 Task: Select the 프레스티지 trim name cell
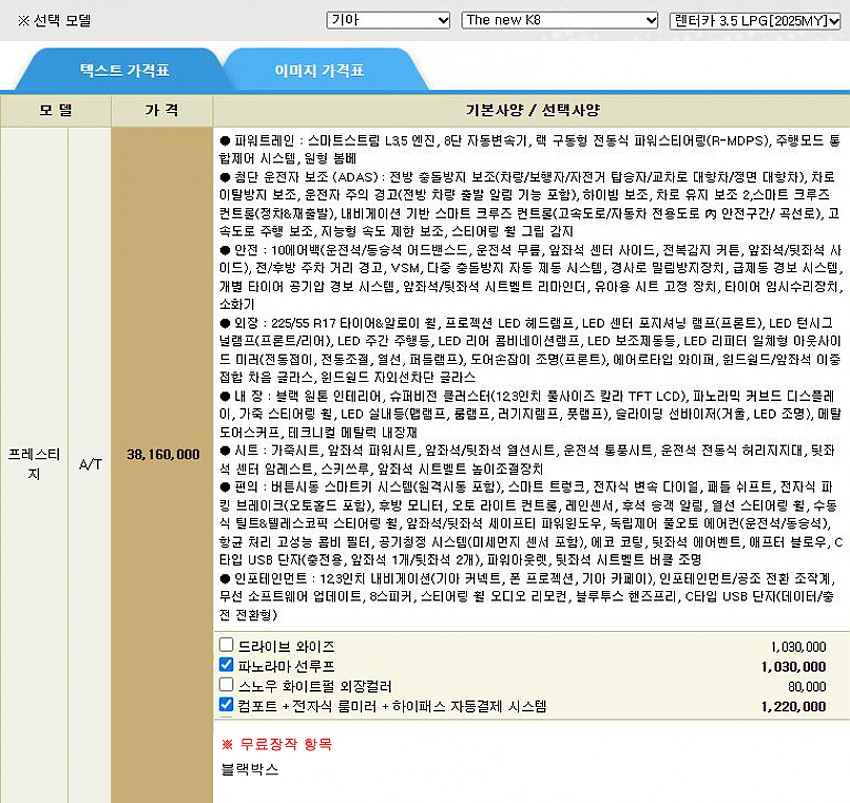coord(35,463)
